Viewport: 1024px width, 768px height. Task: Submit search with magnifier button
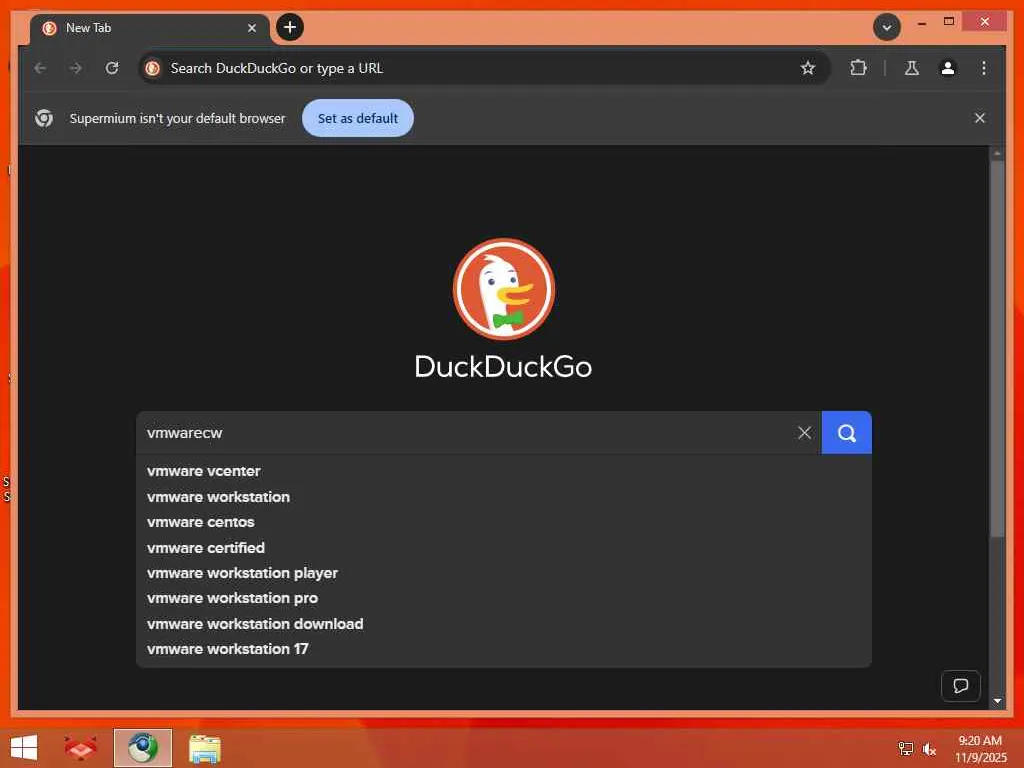click(x=846, y=432)
